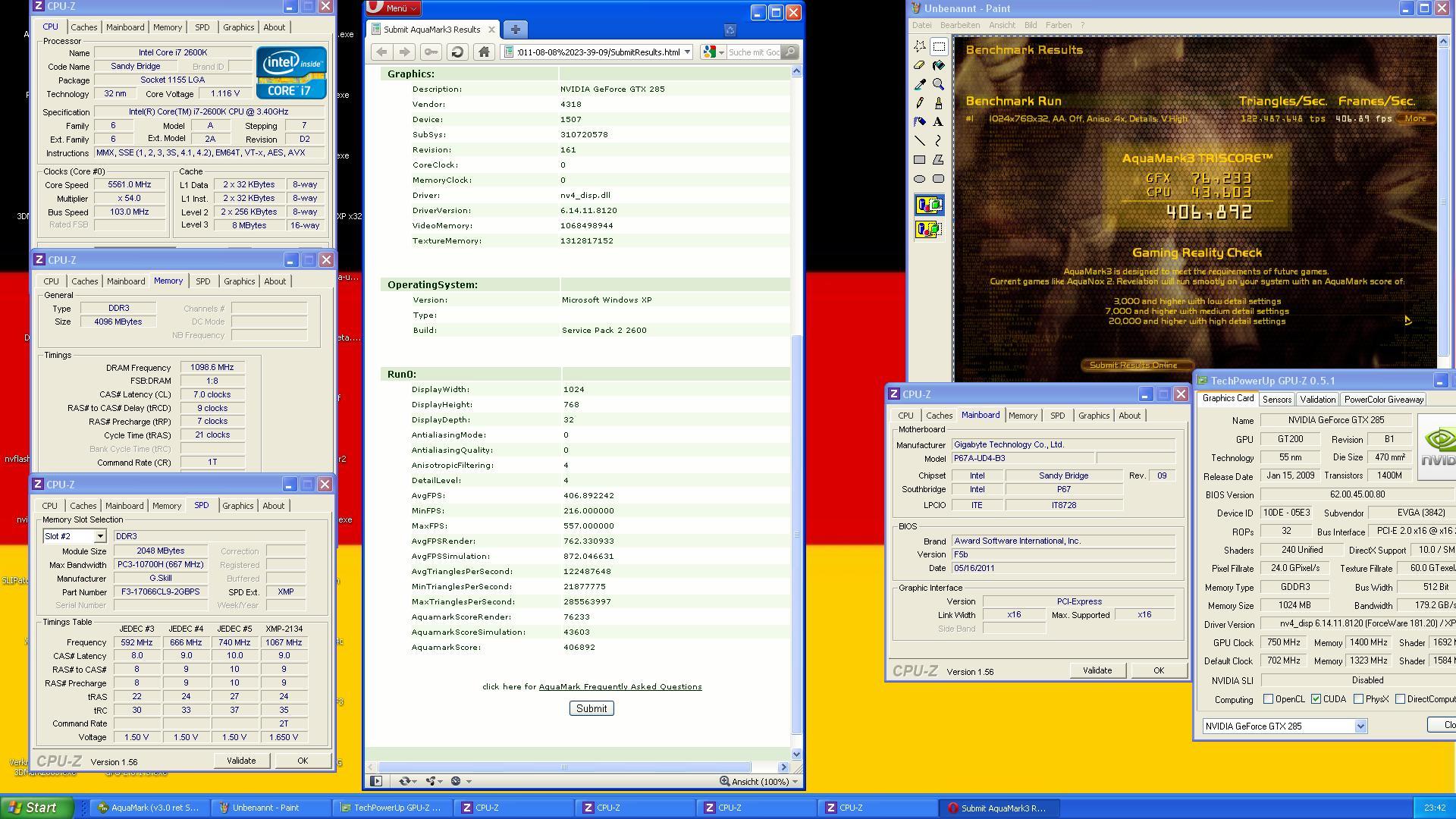This screenshot has width=1456, height=819.
Task: Go back in the Opera browser
Action: [382, 52]
